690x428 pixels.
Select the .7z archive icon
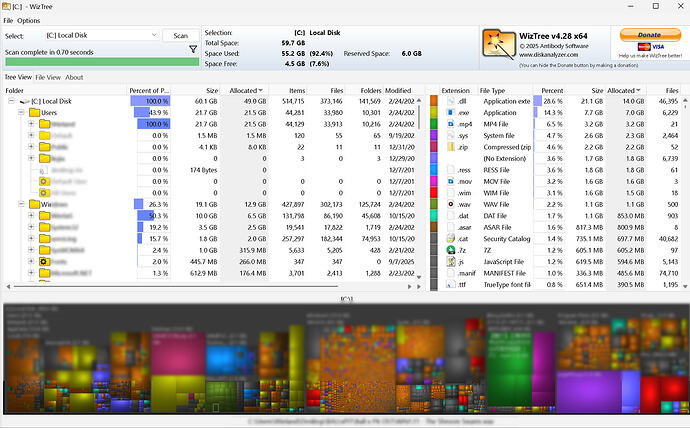449,250
